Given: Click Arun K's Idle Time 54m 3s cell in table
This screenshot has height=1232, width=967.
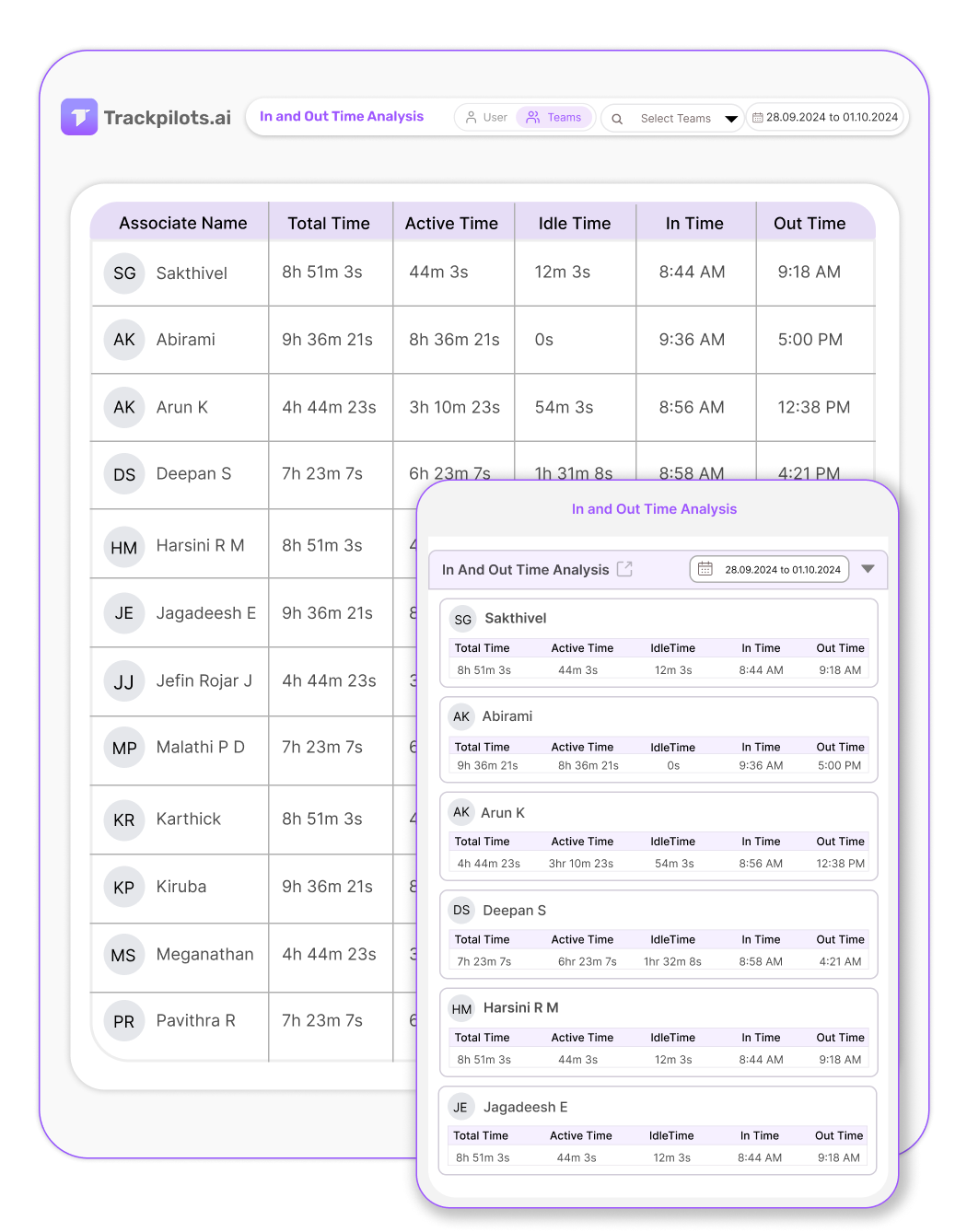Looking at the screenshot, I should click(x=564, y=407).
